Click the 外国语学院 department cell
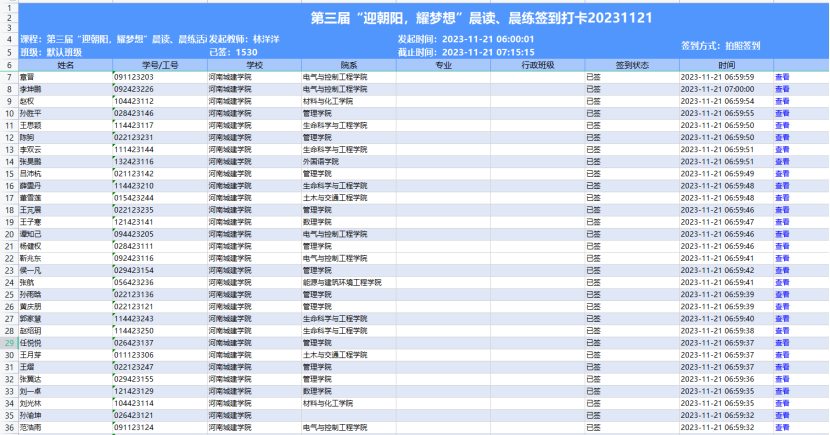This screenshot has height=435, width=830. tap(322, 161)
